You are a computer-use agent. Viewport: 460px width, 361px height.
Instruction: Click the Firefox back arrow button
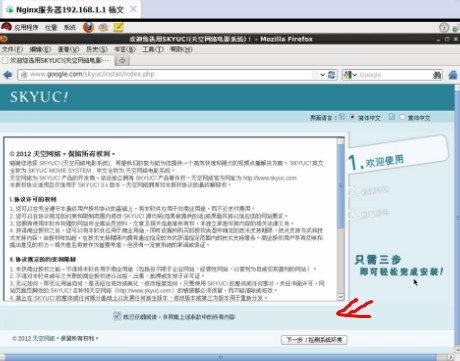tap(8, 75)
